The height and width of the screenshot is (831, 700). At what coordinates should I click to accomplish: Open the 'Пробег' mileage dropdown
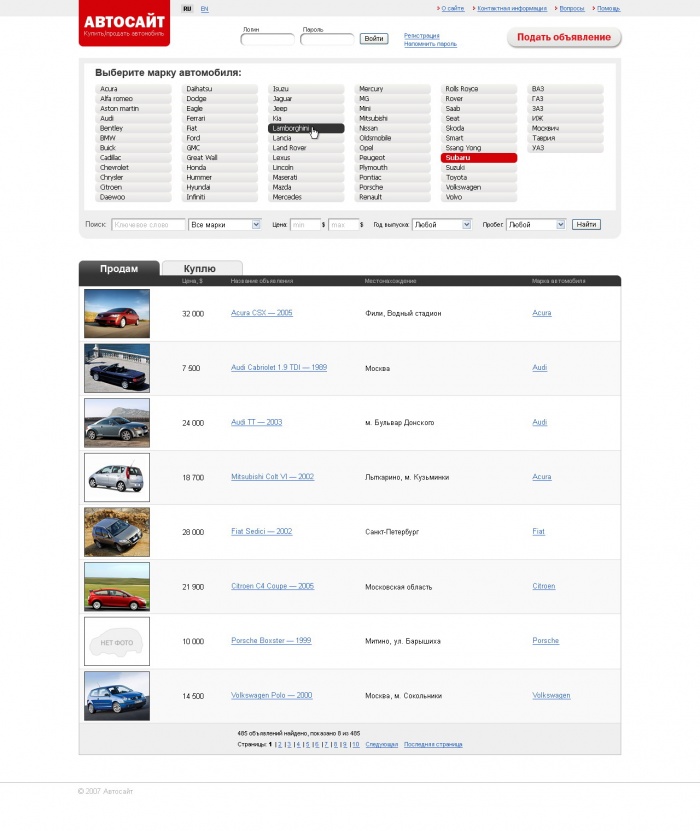pos(536,225)
